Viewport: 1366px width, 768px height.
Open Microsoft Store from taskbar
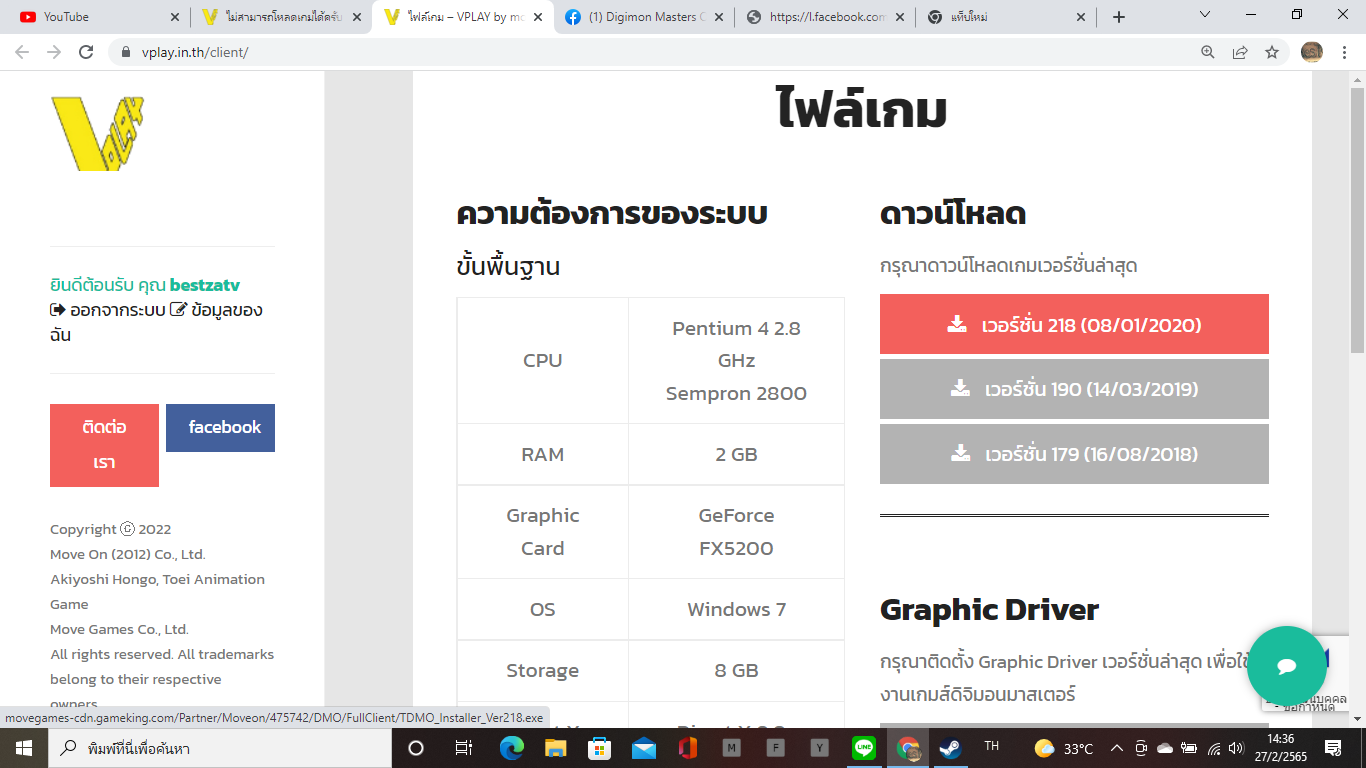coord(599,748)
